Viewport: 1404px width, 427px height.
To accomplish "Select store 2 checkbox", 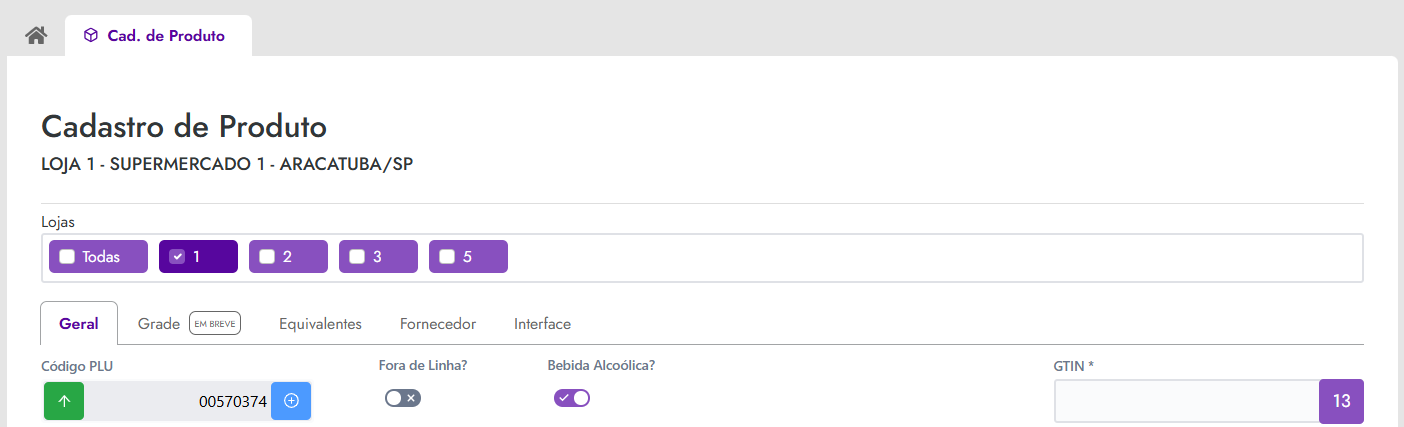I will point(267,257).
